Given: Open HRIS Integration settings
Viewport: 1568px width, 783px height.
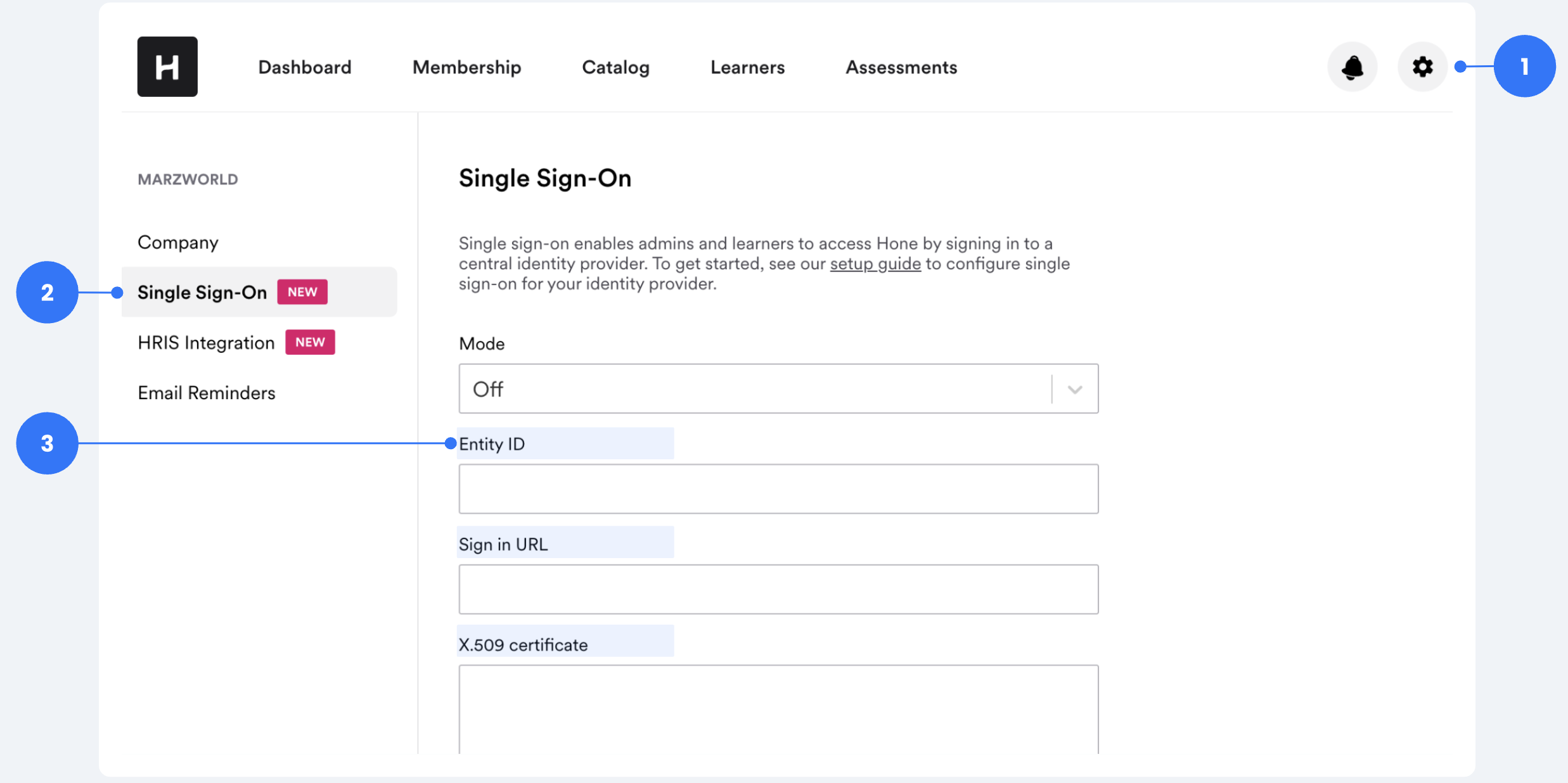Looking at the screenshot, I should coord(206,343).
